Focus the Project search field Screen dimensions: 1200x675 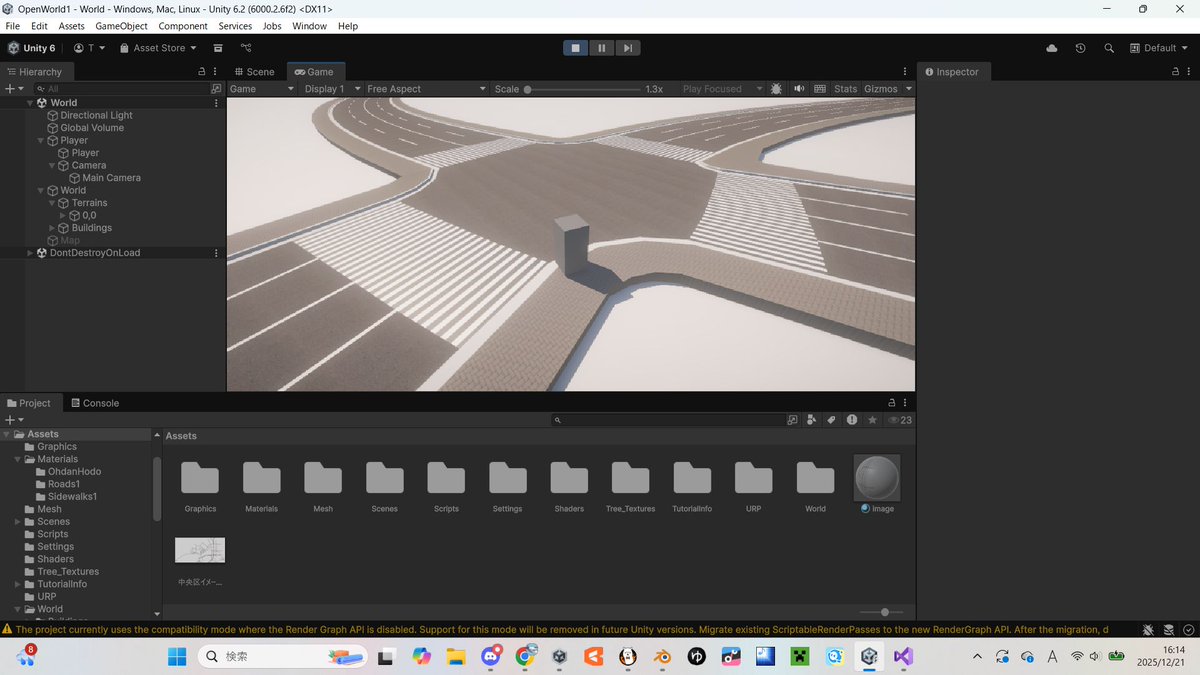tap(667, 420)
